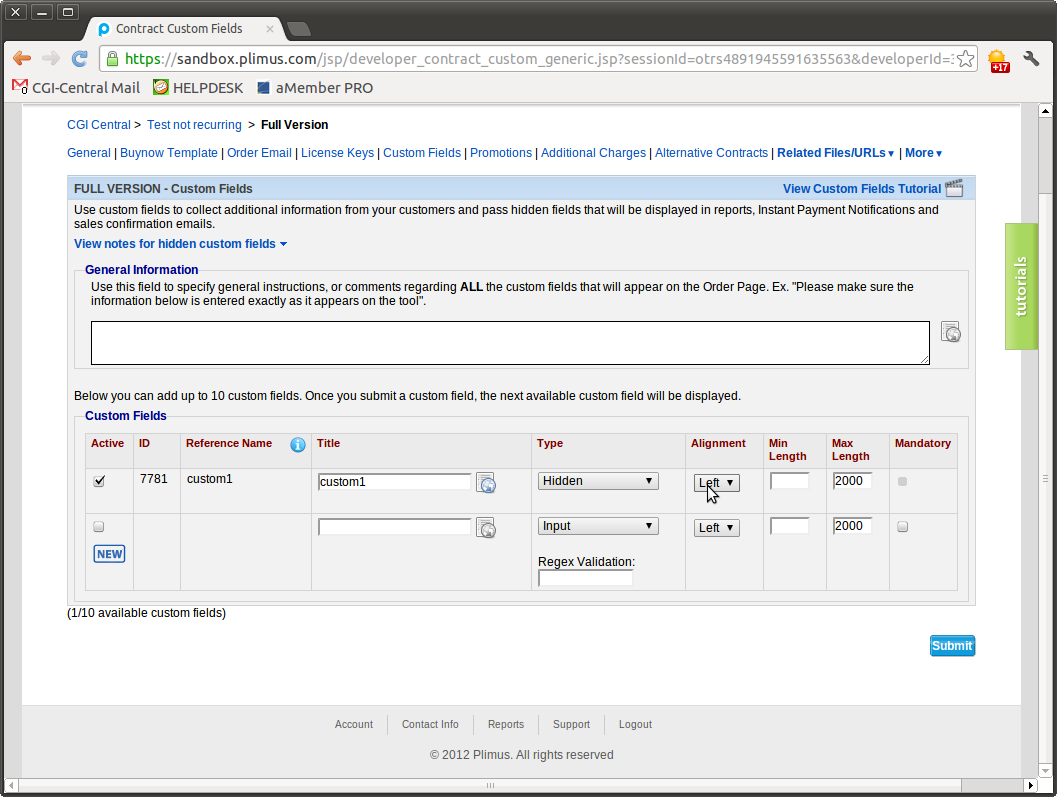Open the browser wrench settings menu
Viewport: 1057px width, 797px height.
tap(1031, 59)
